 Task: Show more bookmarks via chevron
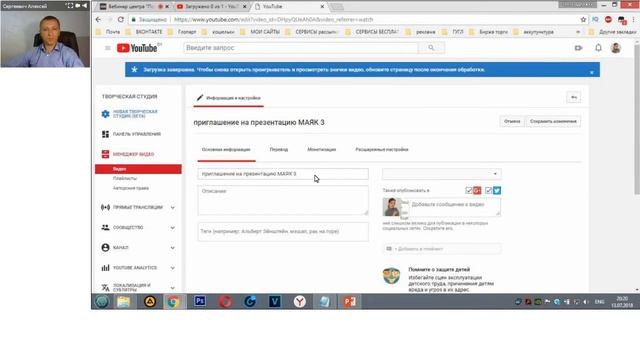tap(578, 32)
